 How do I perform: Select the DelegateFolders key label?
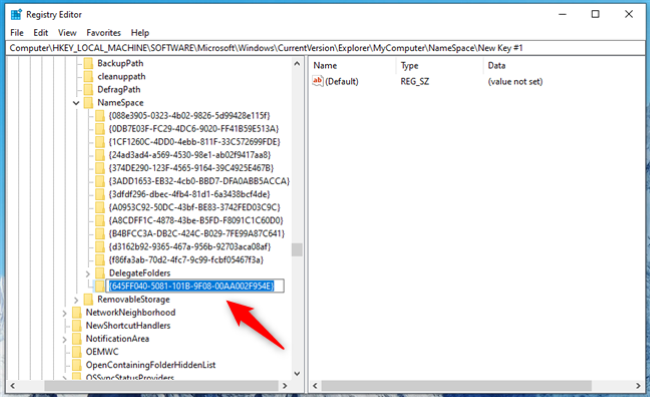[x=140, y=273]
